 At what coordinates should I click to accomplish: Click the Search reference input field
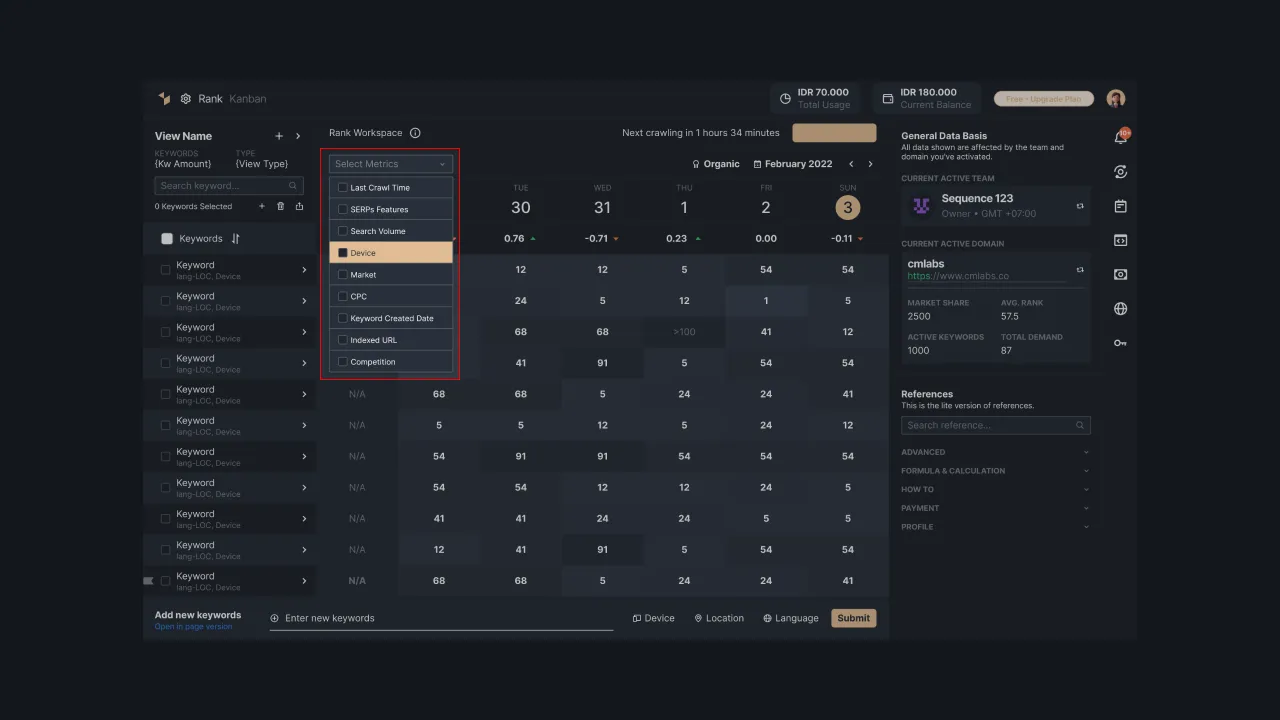(x=987, y=425)
